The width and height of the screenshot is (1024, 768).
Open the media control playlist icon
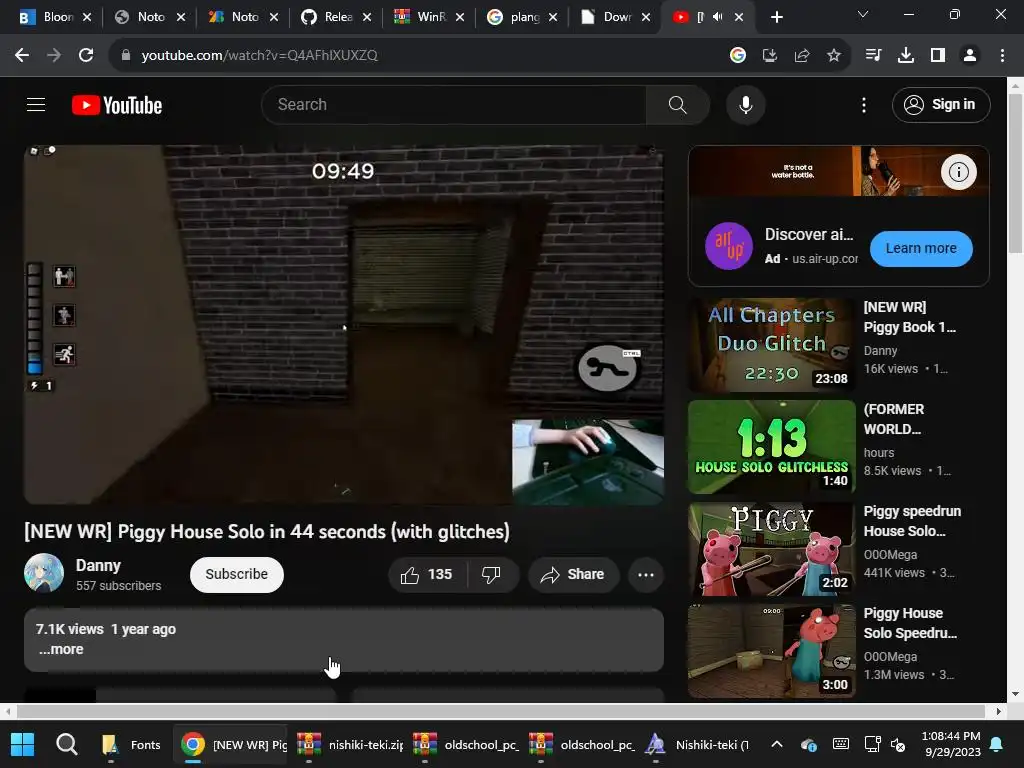click(873, 56)
